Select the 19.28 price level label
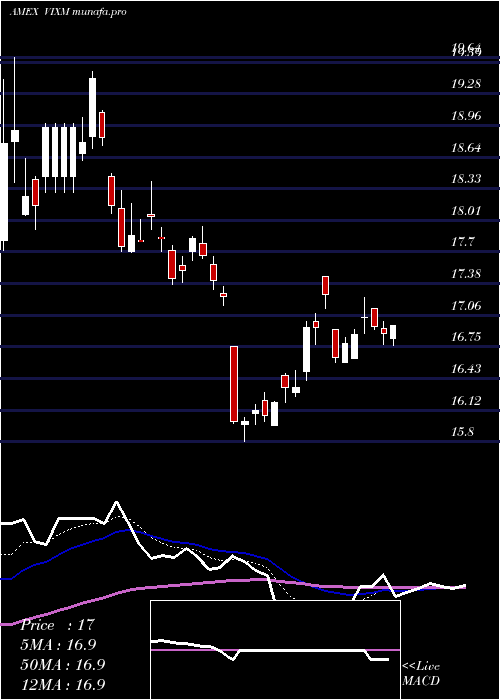This screenshot has height=700, width=500. tap(466, 84)
